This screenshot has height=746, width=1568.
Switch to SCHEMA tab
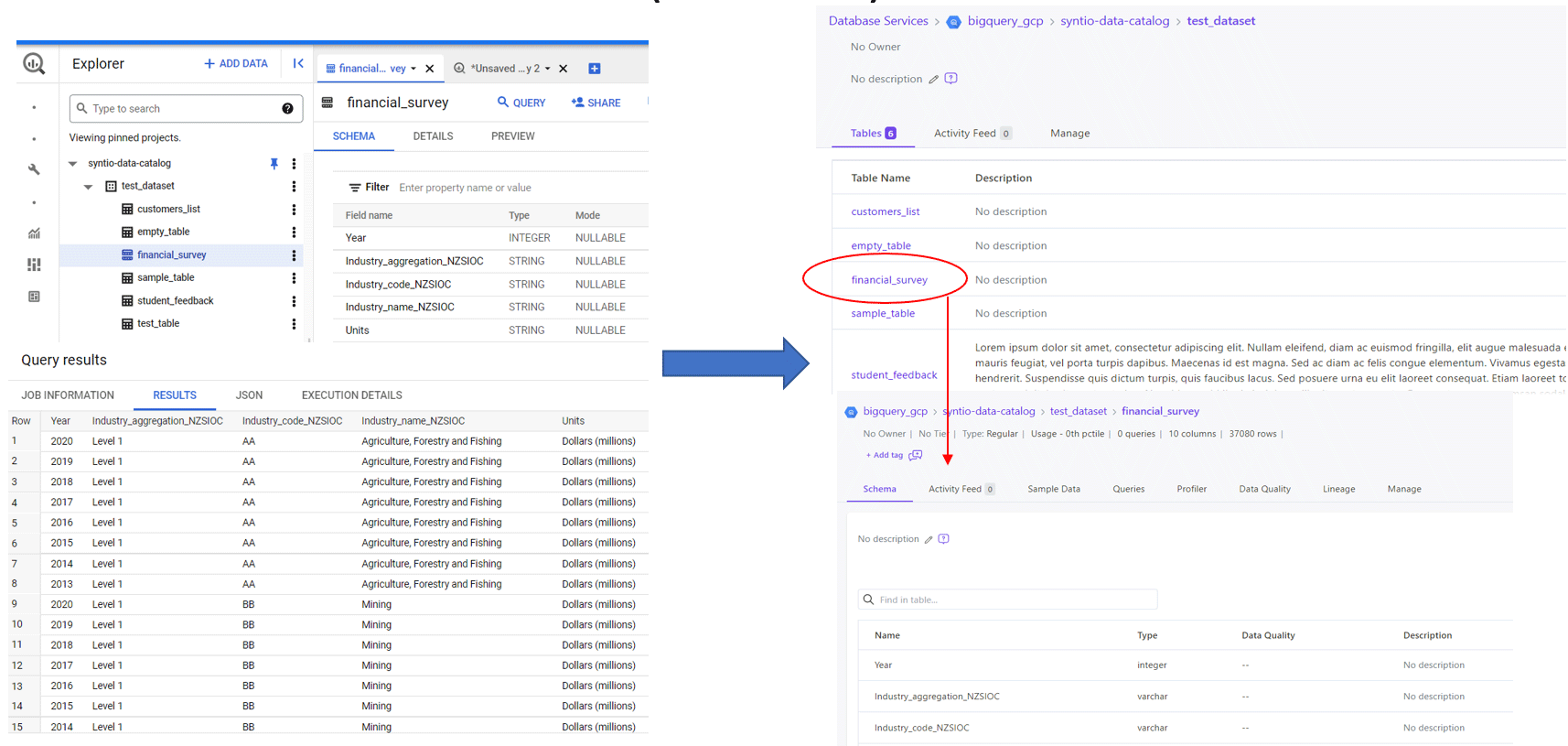[x=354, y=136]
